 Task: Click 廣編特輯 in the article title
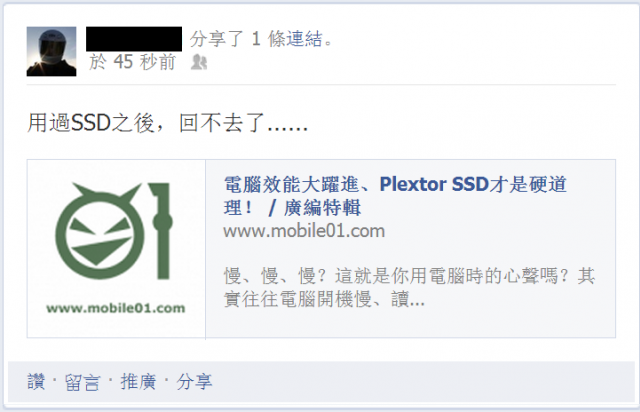point(322,208)
